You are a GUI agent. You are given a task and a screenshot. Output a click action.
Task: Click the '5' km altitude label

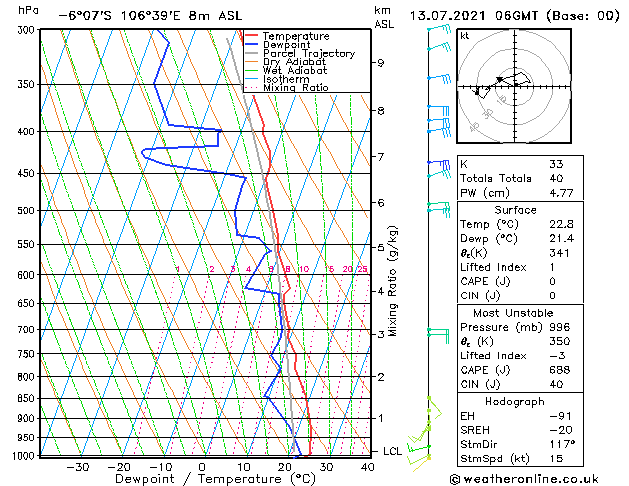(381, 247)
